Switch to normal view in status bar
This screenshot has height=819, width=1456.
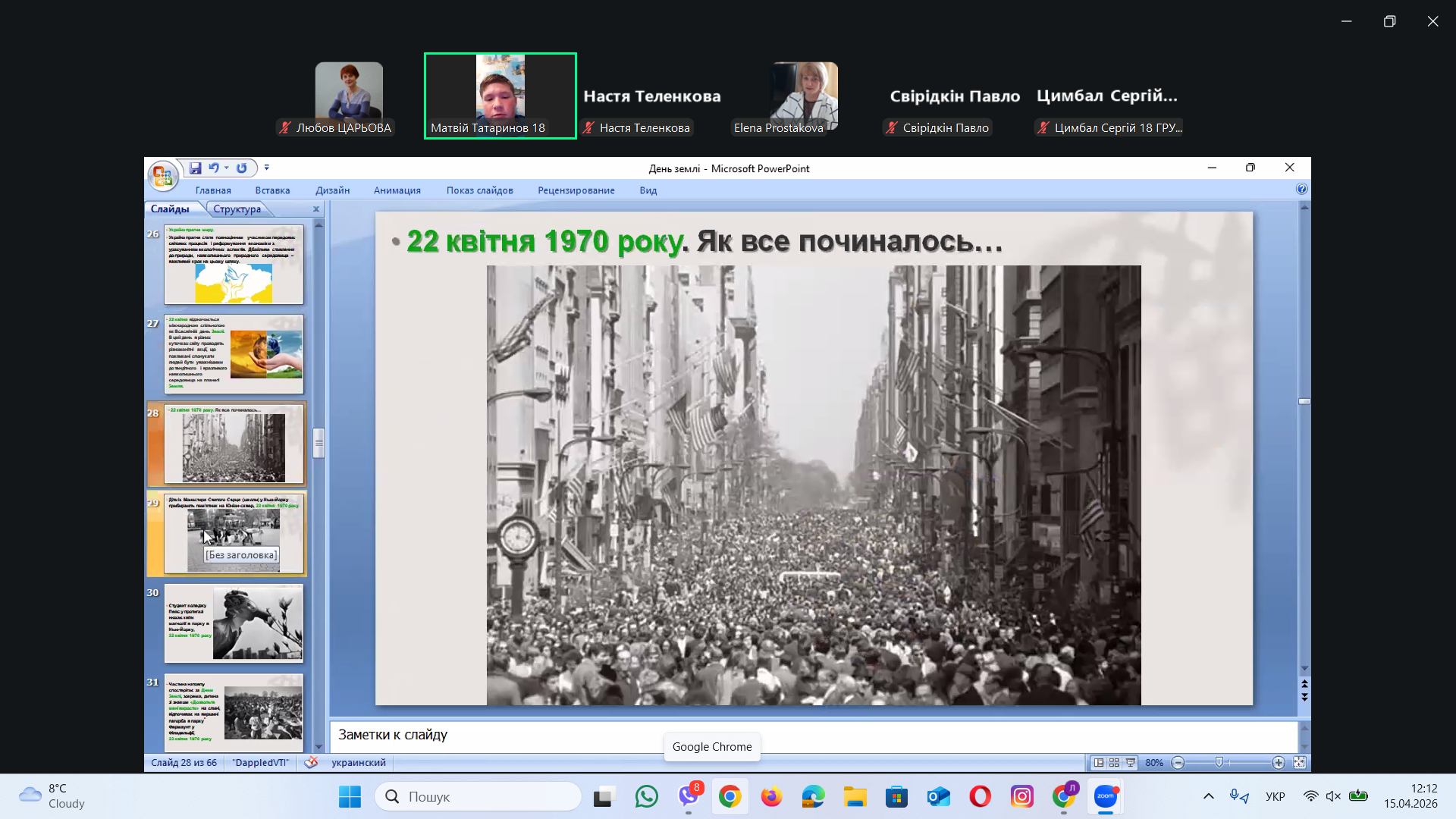pyautogui.click(x=1098, y=763)
